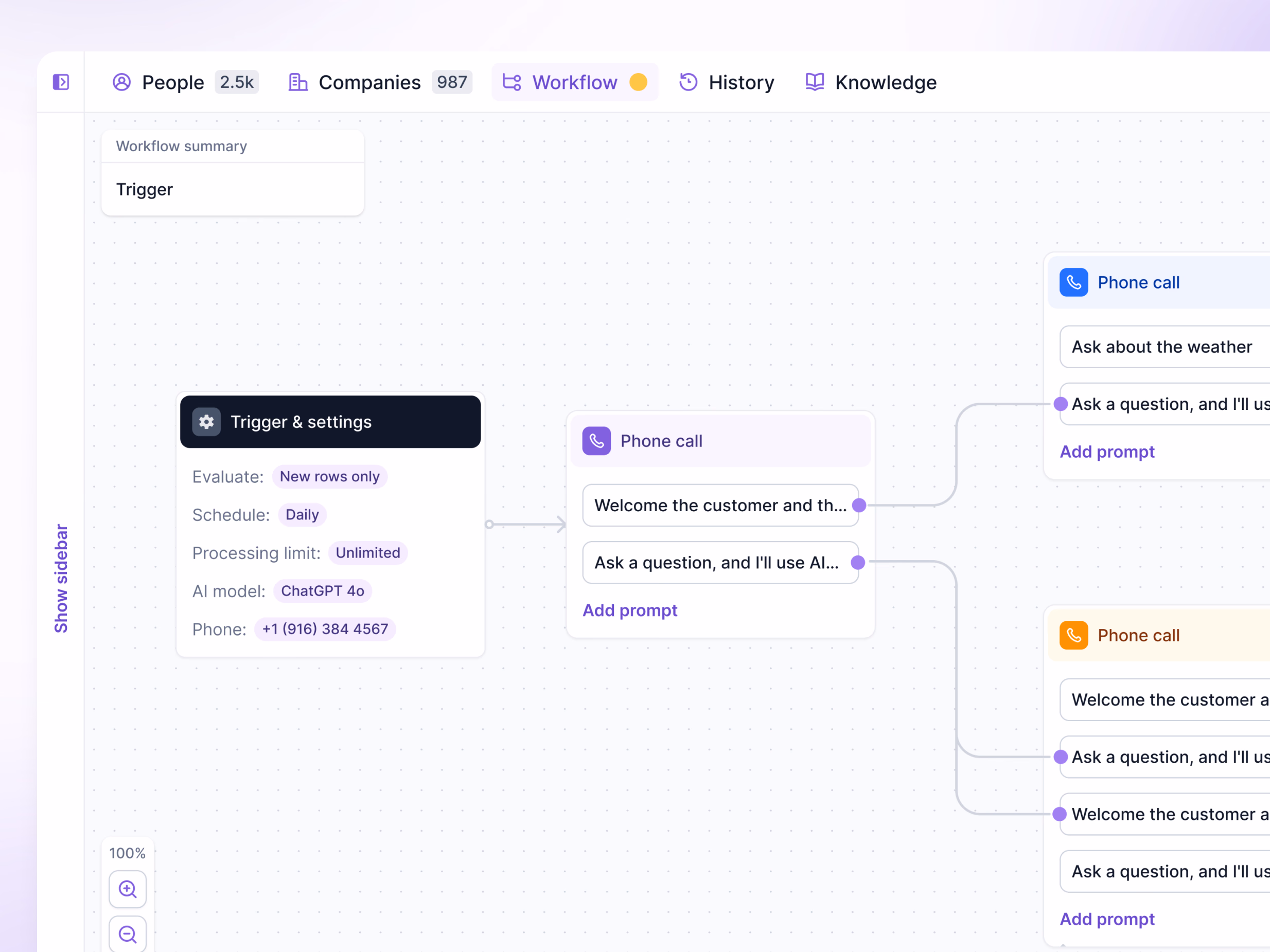
Task: Click the blue Phone call icon
Action: tap(1073, 282)
